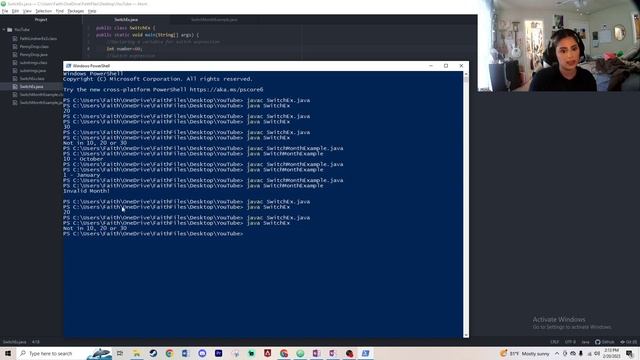Open Premiere Pro from the taskbar
640x360 pixels.
[218, 353]
